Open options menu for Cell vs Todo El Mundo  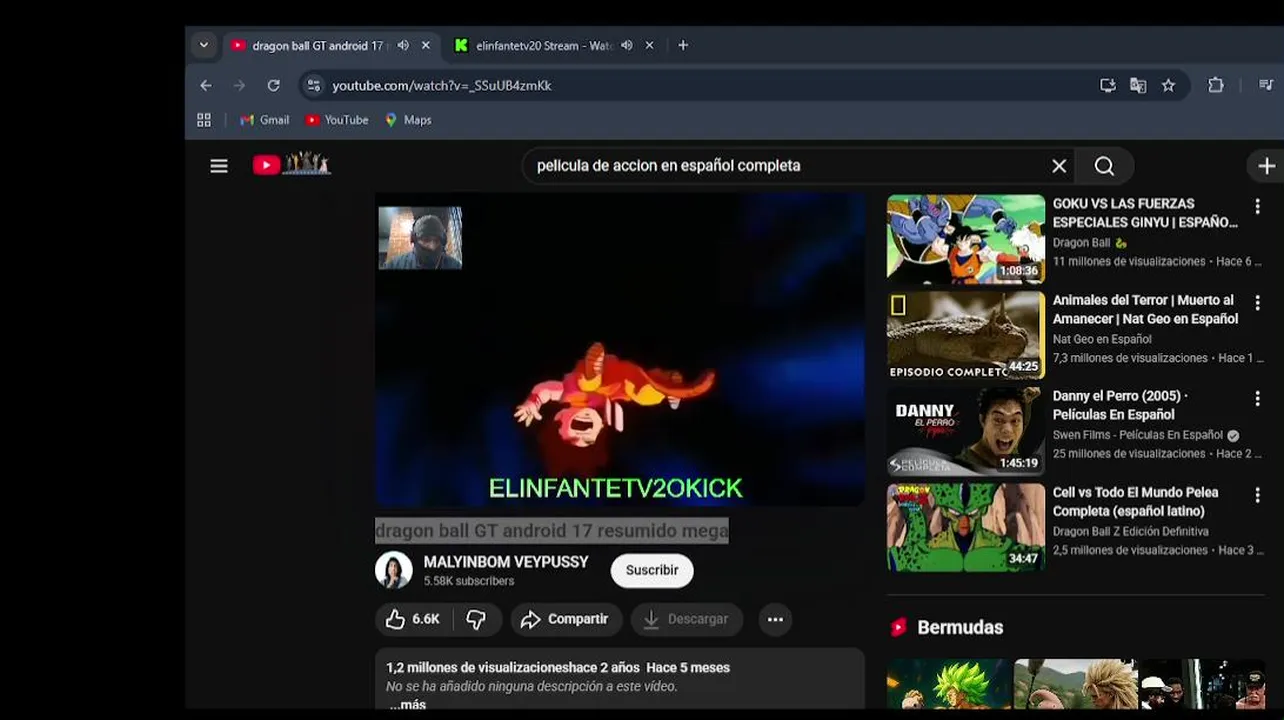click(x=1257, y=495)
